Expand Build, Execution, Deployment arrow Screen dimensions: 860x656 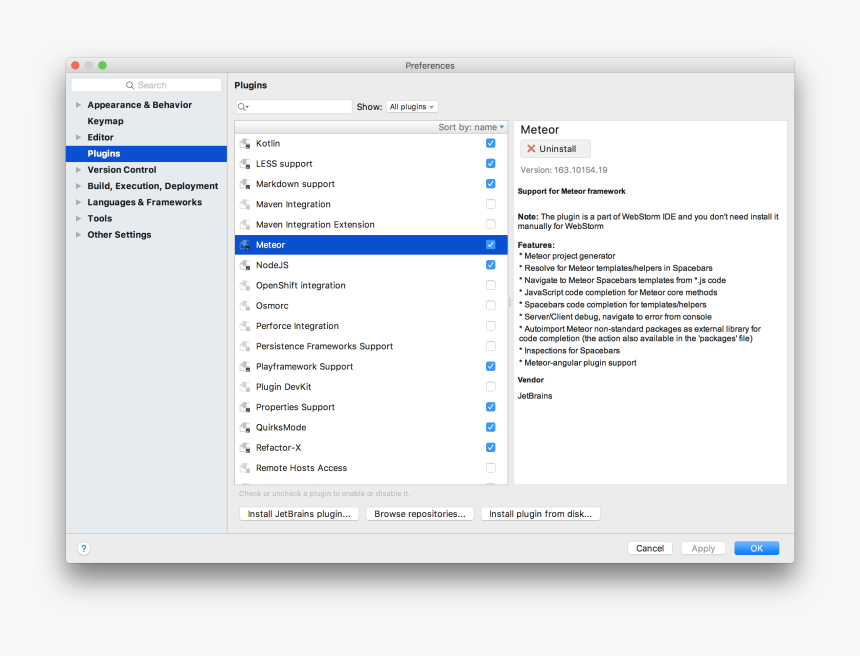[x=78, y=186]
